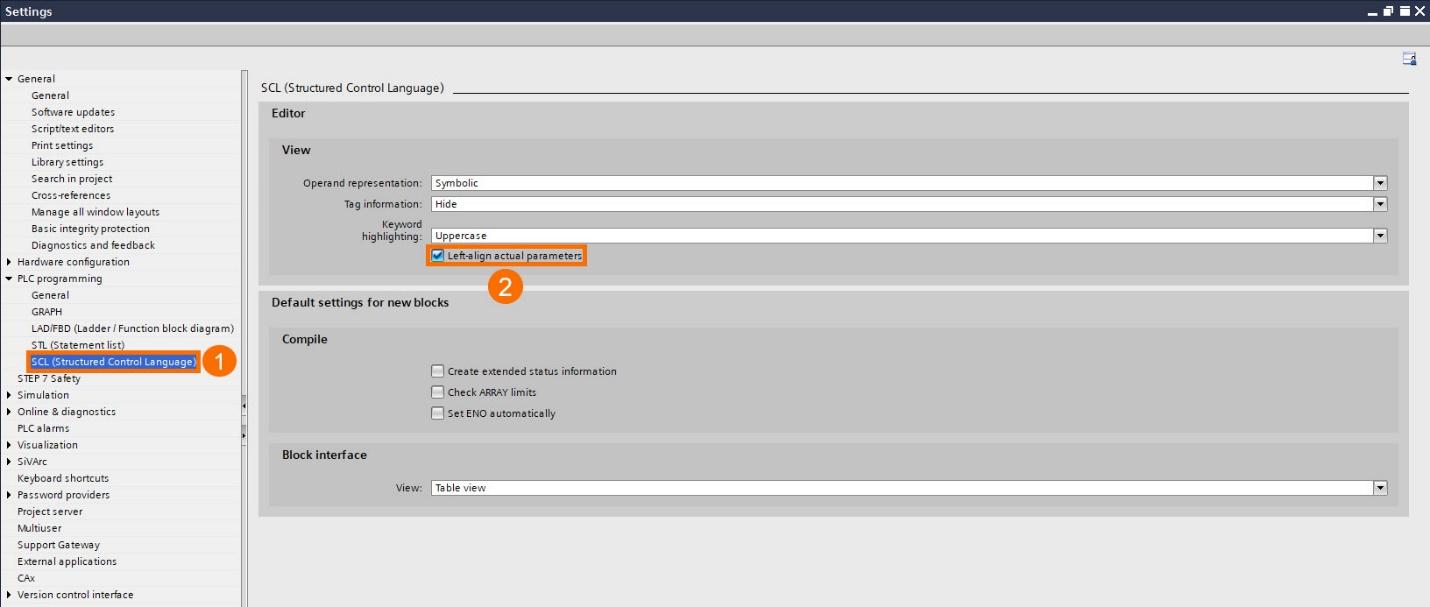Expand SiVArc node
The image size is (1430, 607).
tap(9, 462)
